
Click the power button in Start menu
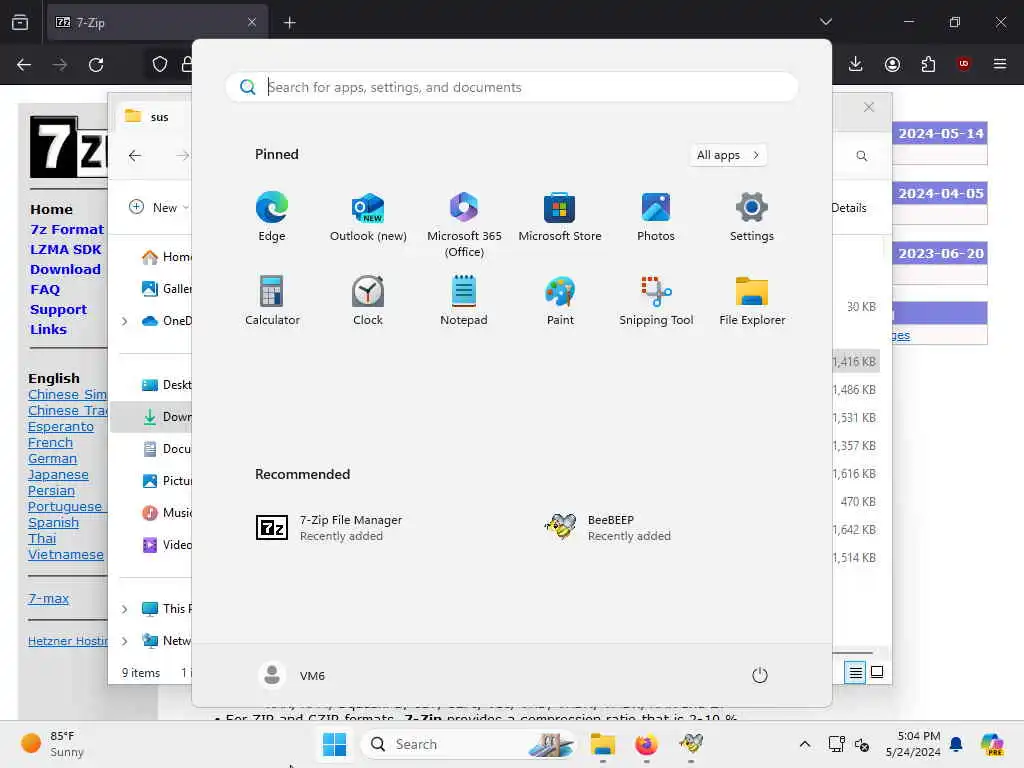[760, 675]
